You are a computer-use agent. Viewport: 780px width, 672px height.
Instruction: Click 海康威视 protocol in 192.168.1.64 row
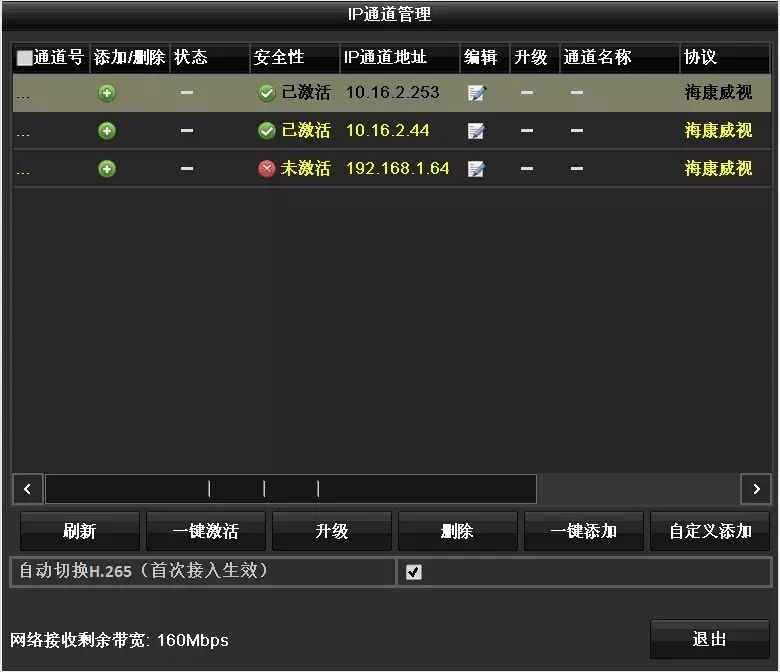718,169
